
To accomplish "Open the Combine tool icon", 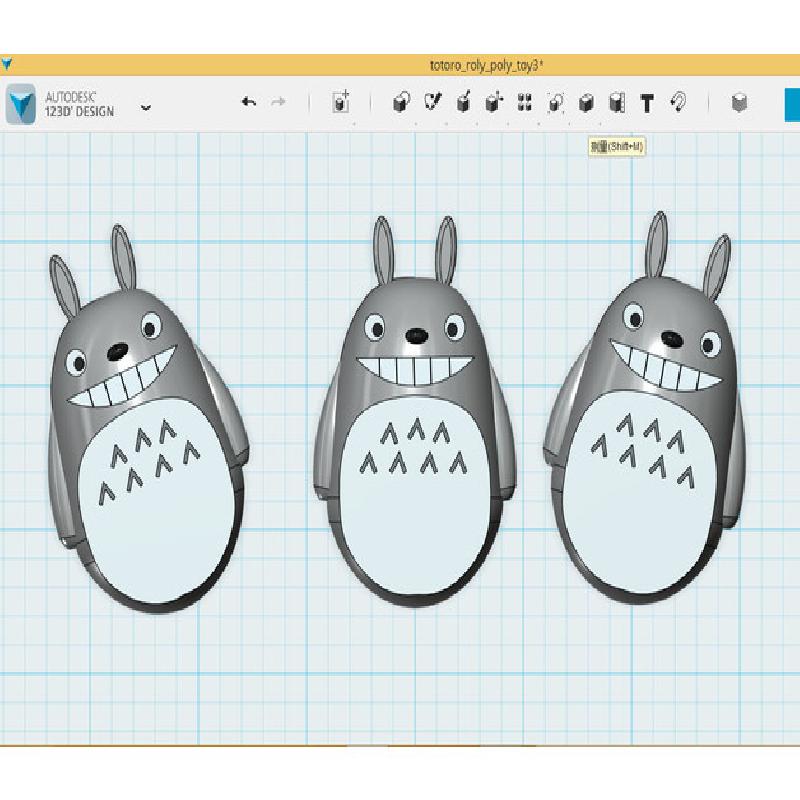I will (x=586, y=103).
